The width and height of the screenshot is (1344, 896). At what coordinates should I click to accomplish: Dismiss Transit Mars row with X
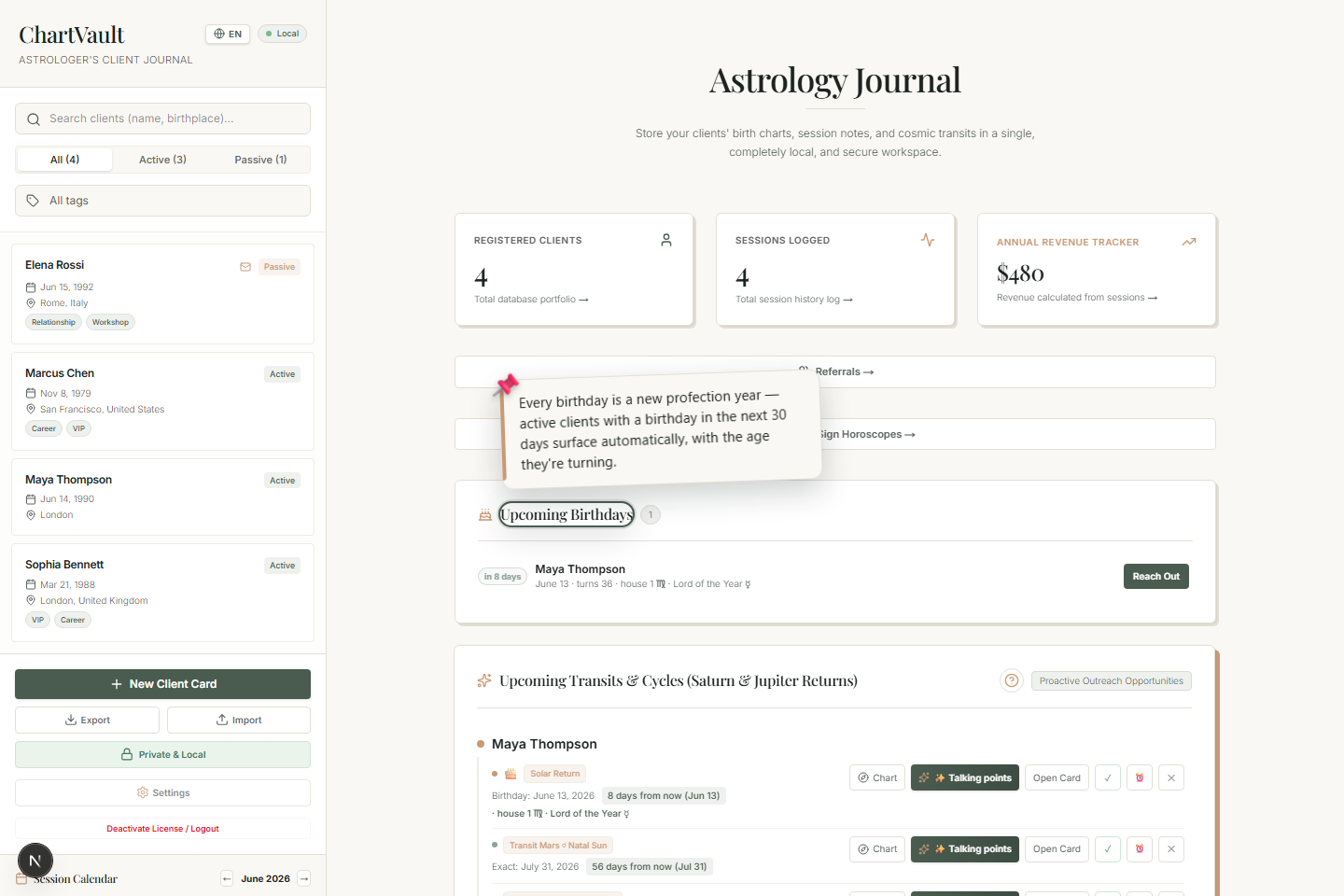(x=1171, y=849)
